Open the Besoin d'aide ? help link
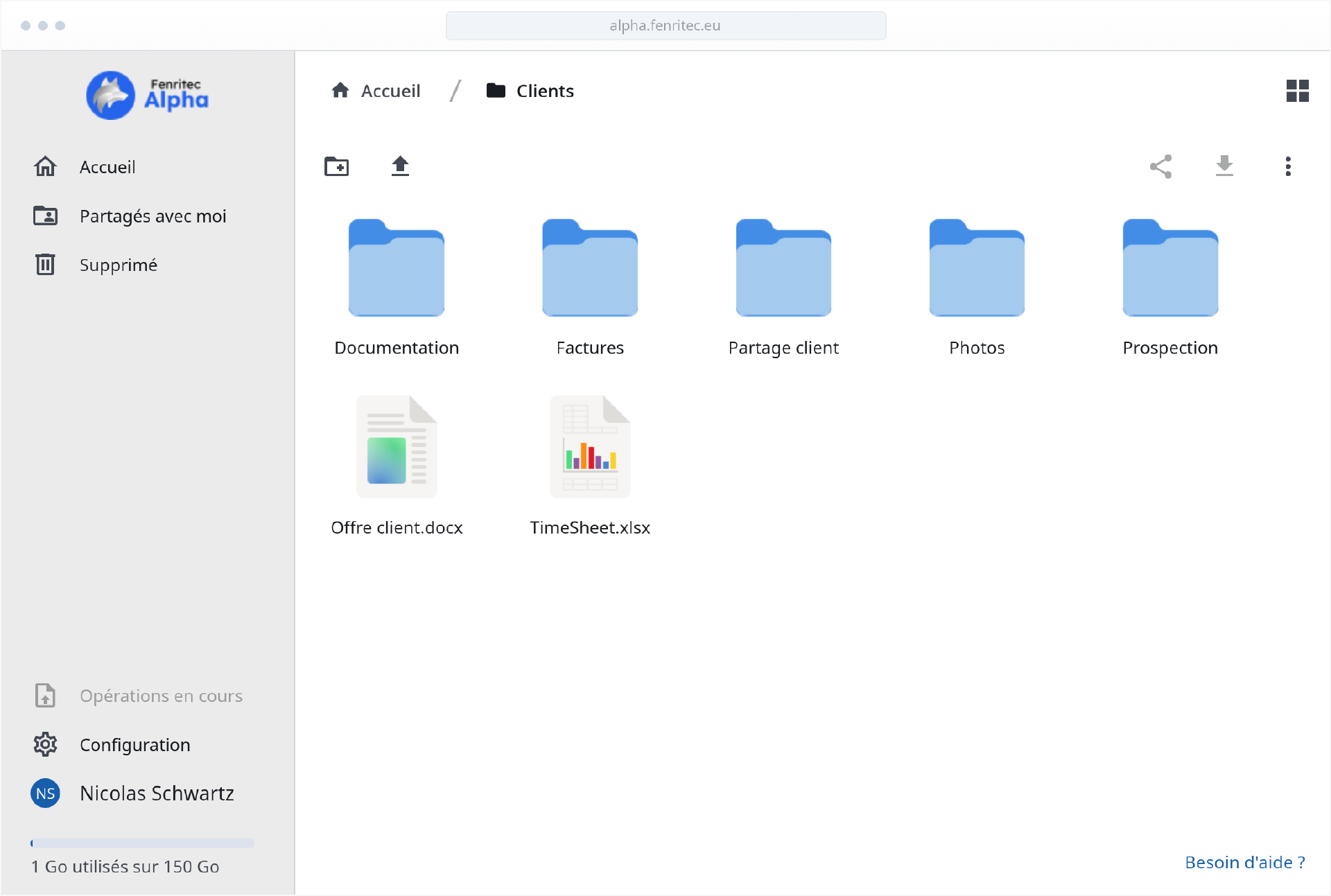This screenshot has height=896, width=1331. tap(1245, 862)
